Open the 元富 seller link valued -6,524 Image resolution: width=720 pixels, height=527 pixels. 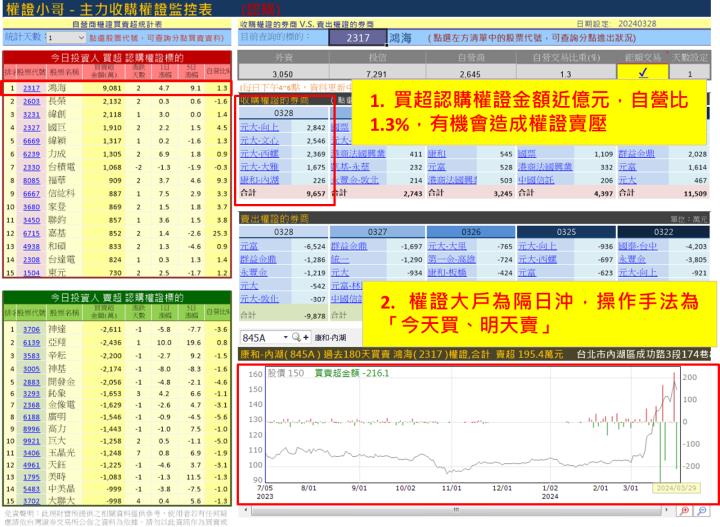[x=248, y=247]
